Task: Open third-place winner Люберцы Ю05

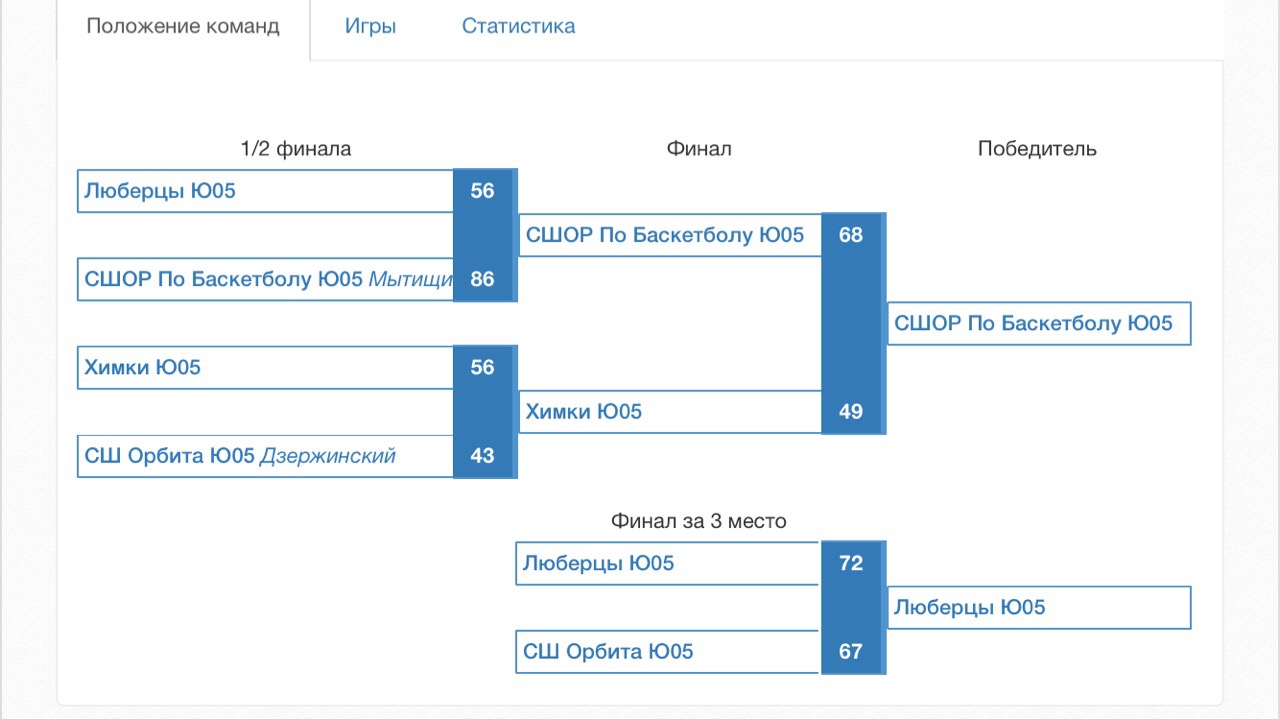Action: pos(969,607)
